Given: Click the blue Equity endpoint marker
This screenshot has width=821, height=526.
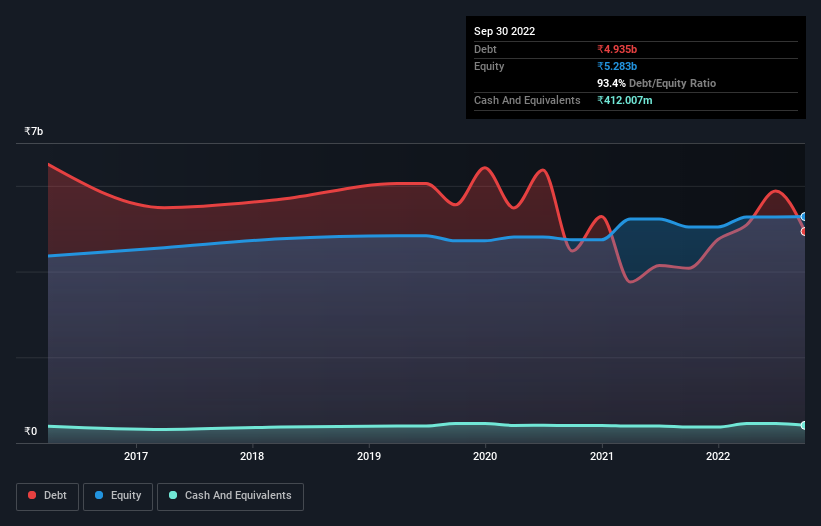Looking at the screenshot, I should [804, 217].
